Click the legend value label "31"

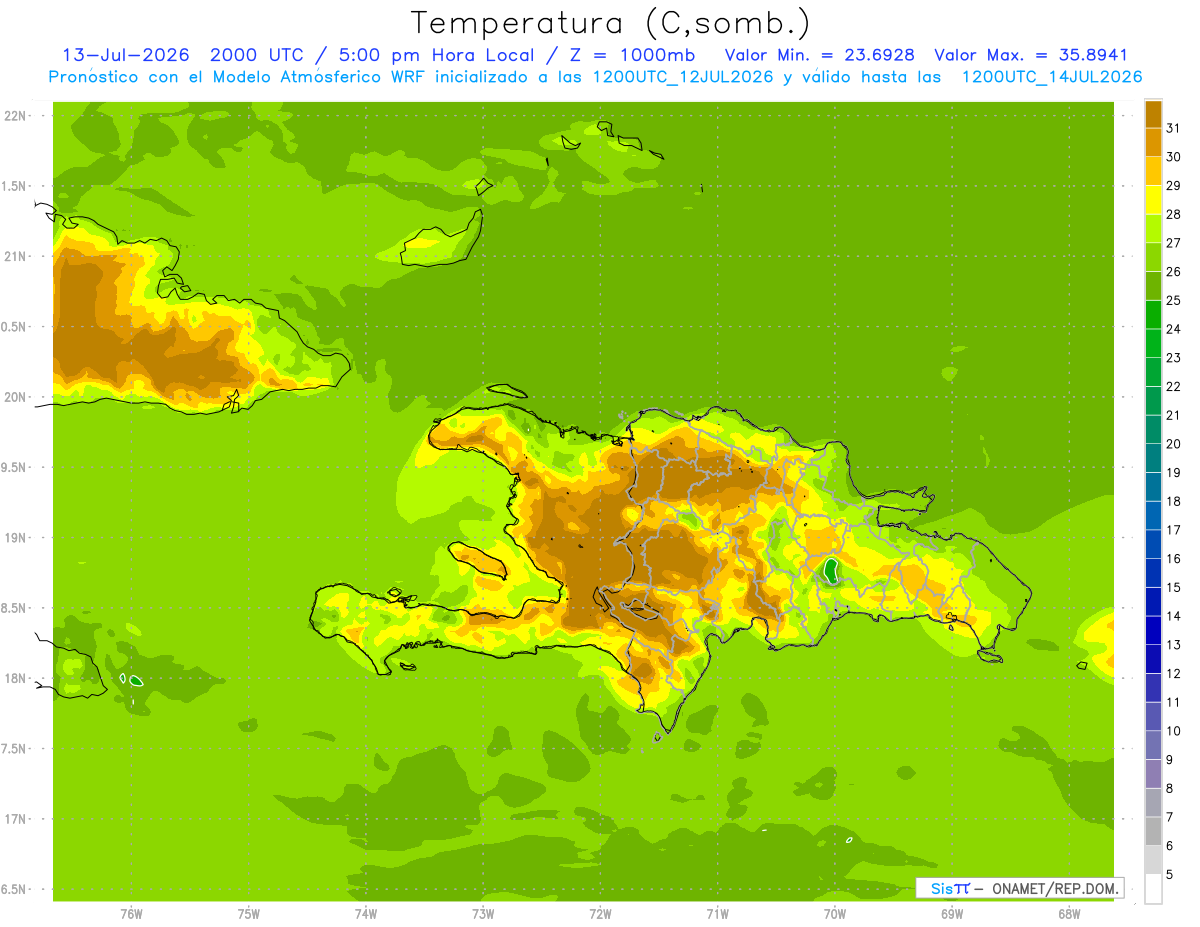[1172, 128]
